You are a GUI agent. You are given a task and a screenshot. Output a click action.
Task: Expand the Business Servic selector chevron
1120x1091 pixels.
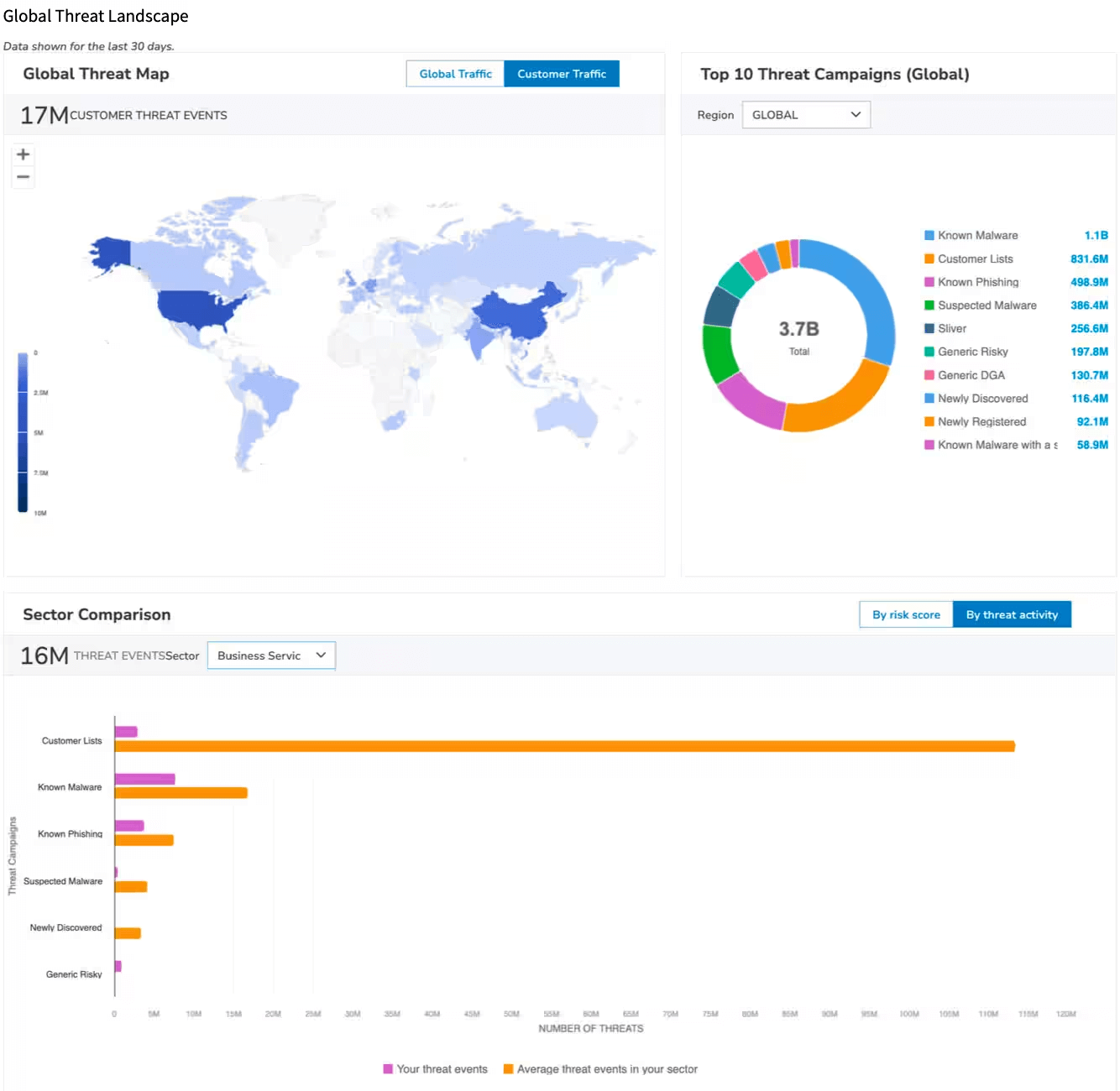[322, 655]
